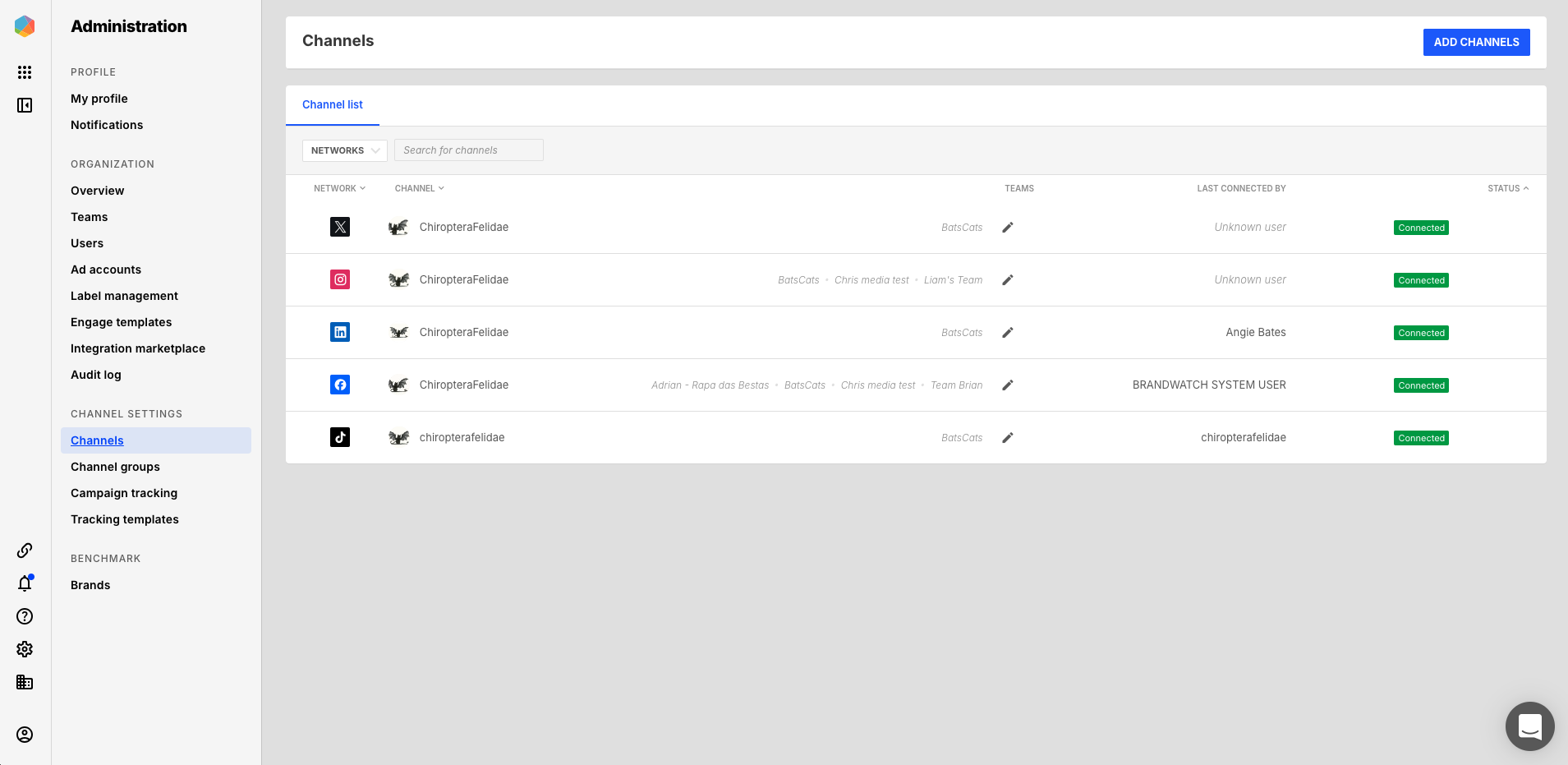Click Connected status in Facebook row
The width and height of the screenshot is (1568, 765).
[1421, 385]
